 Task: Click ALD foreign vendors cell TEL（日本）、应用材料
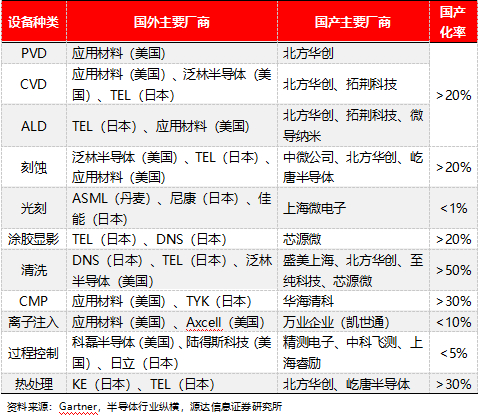[x=172, y=126]
